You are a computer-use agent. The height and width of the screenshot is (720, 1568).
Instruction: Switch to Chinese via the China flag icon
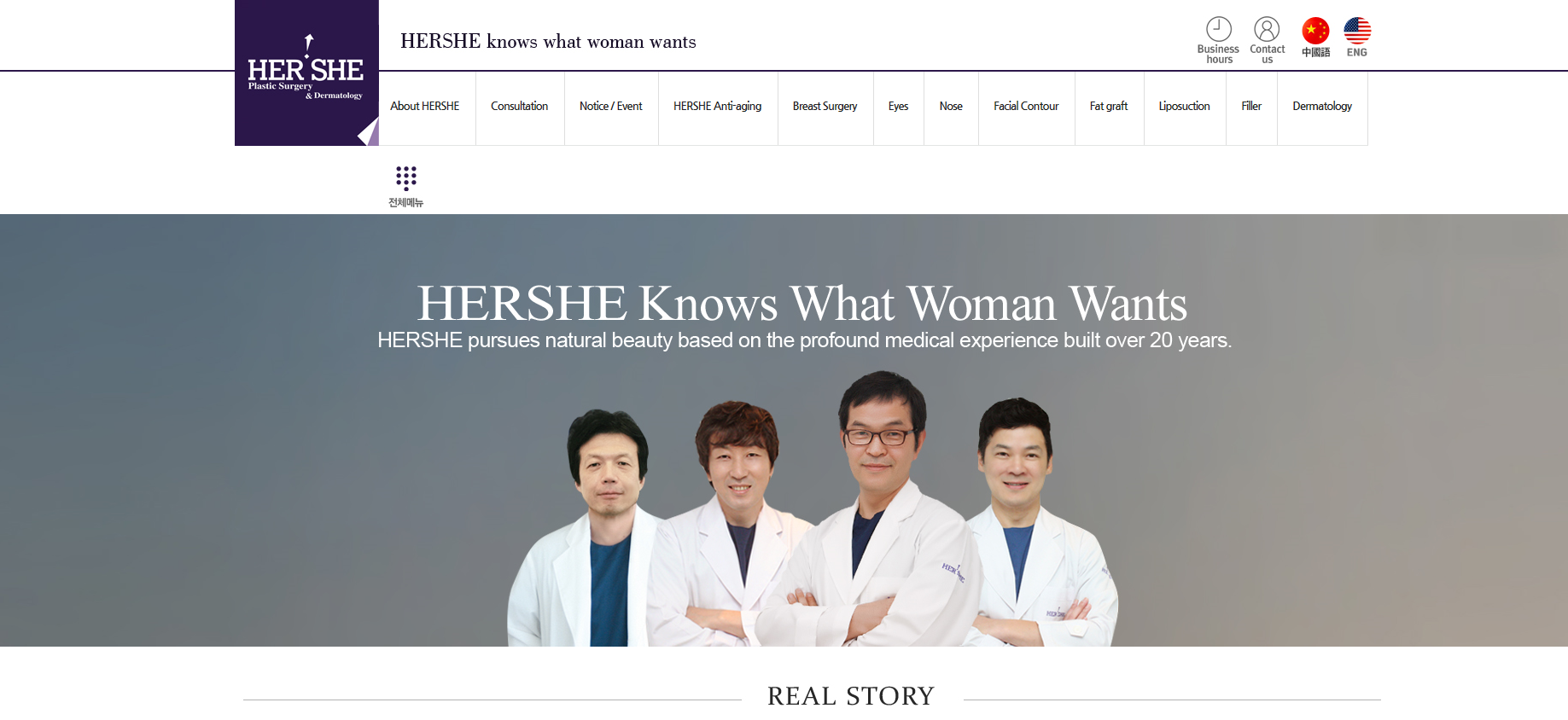tap(1315, 31)
